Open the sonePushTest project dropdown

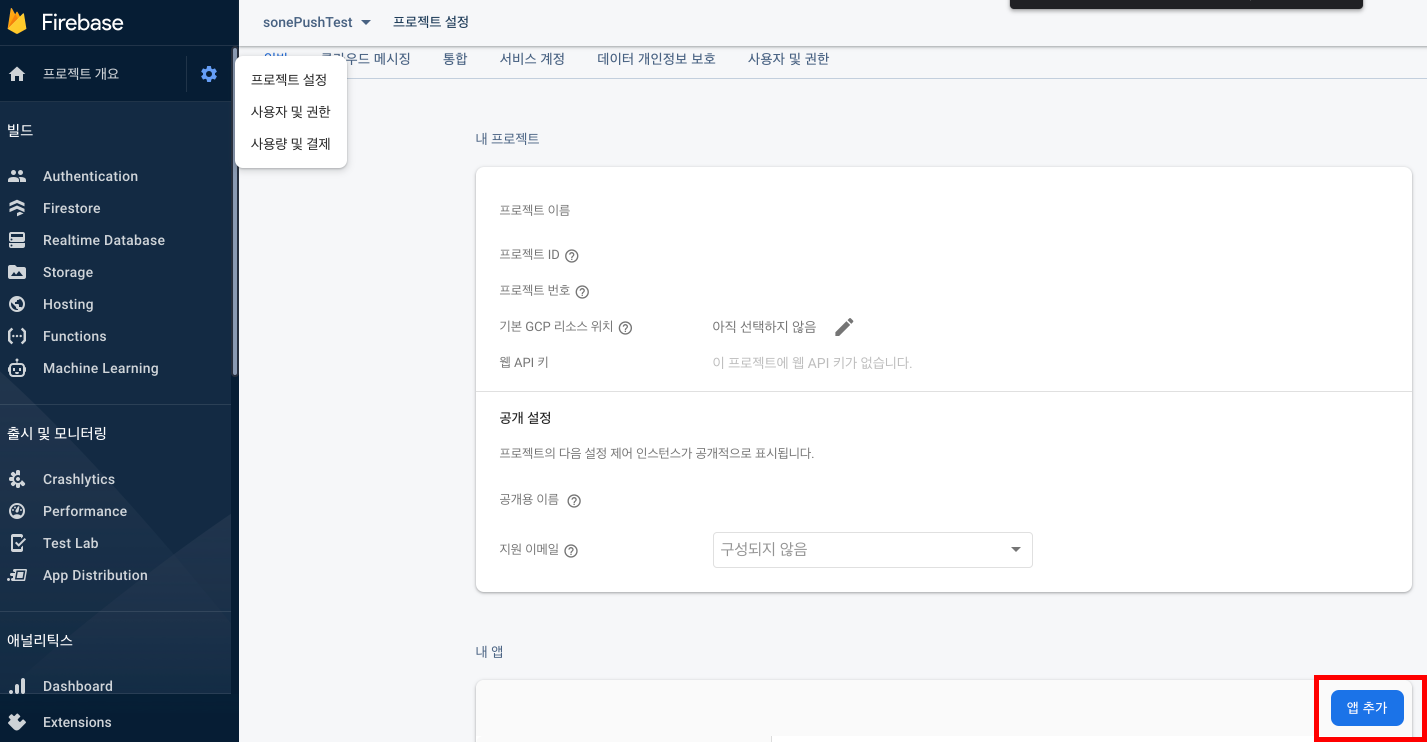[x=316, y=22]
